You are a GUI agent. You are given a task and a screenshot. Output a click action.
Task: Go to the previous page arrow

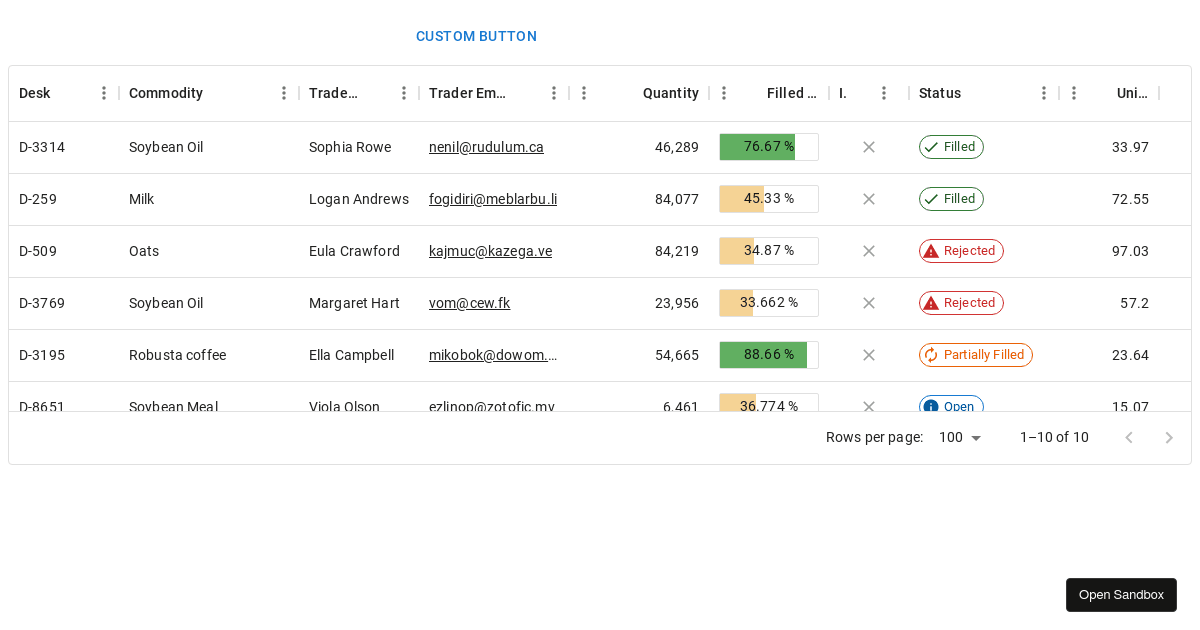click(1129, 437)
